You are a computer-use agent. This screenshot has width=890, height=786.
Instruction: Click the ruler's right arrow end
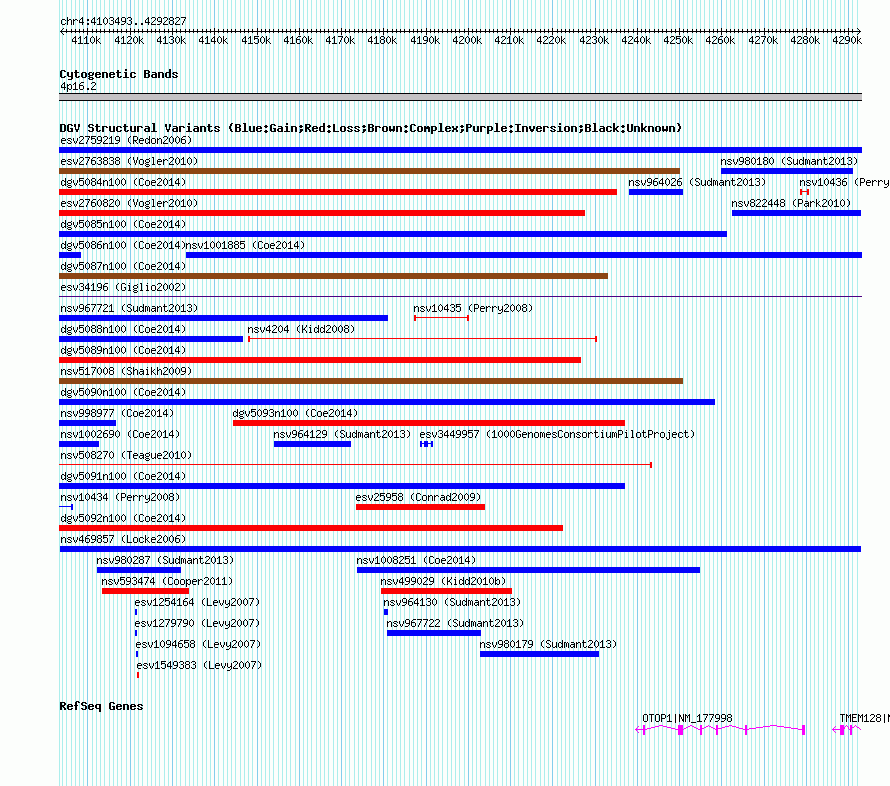[859, 31]
